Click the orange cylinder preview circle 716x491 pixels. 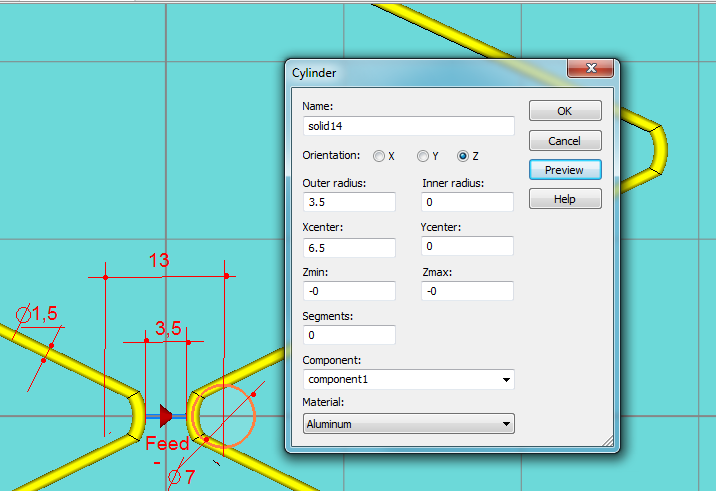pyautogui.click(x=224, y=416)
